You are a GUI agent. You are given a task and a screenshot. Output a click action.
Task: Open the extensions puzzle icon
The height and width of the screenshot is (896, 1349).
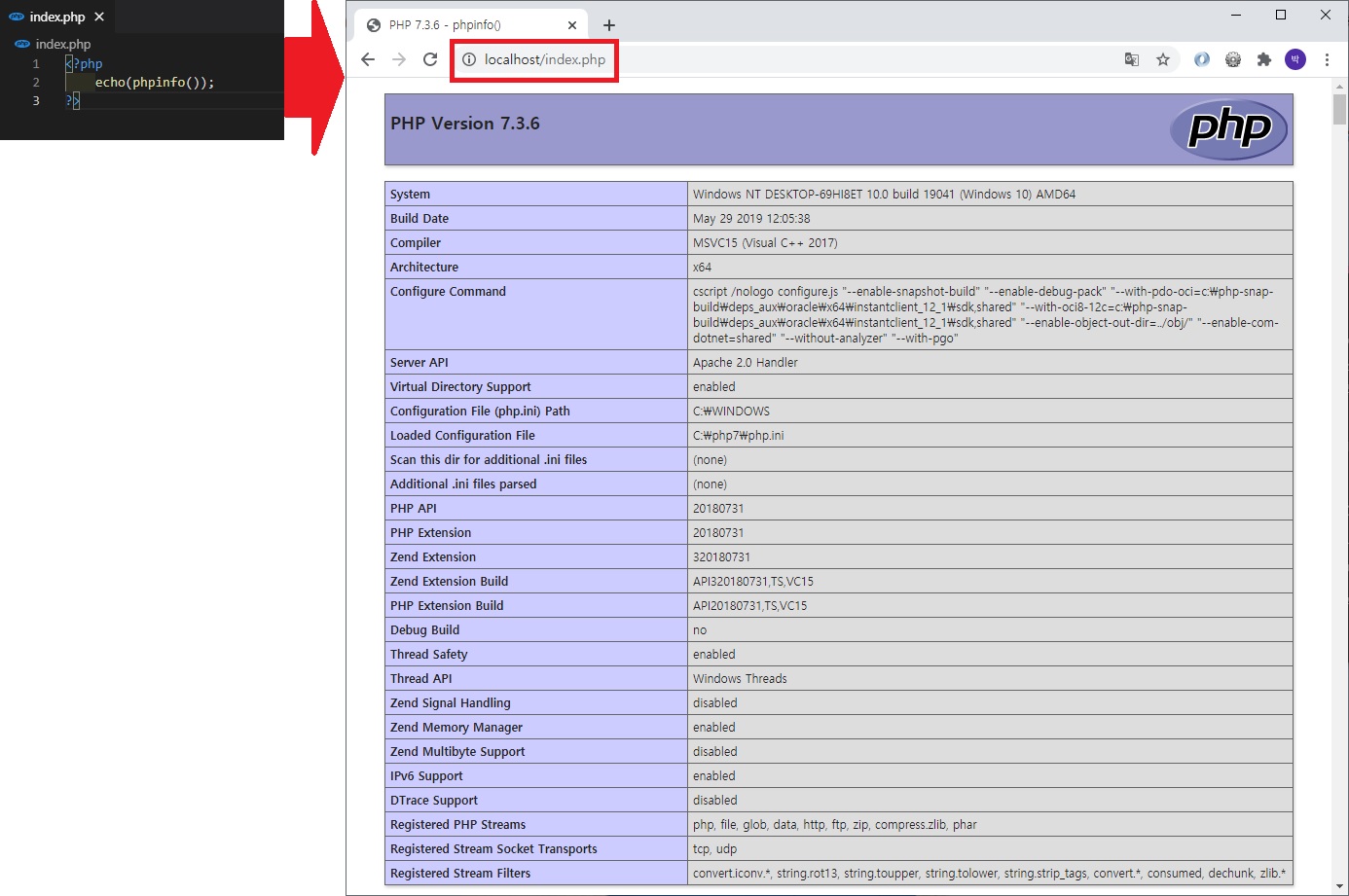click(1264, 59)
